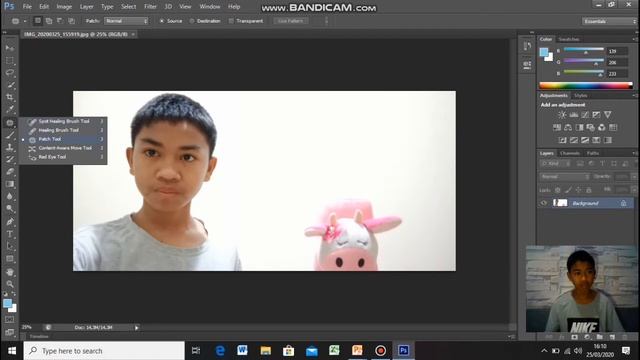Select the Lasso tool
Viewport: 640px width, 360px height.
click(x=10, y=73)
